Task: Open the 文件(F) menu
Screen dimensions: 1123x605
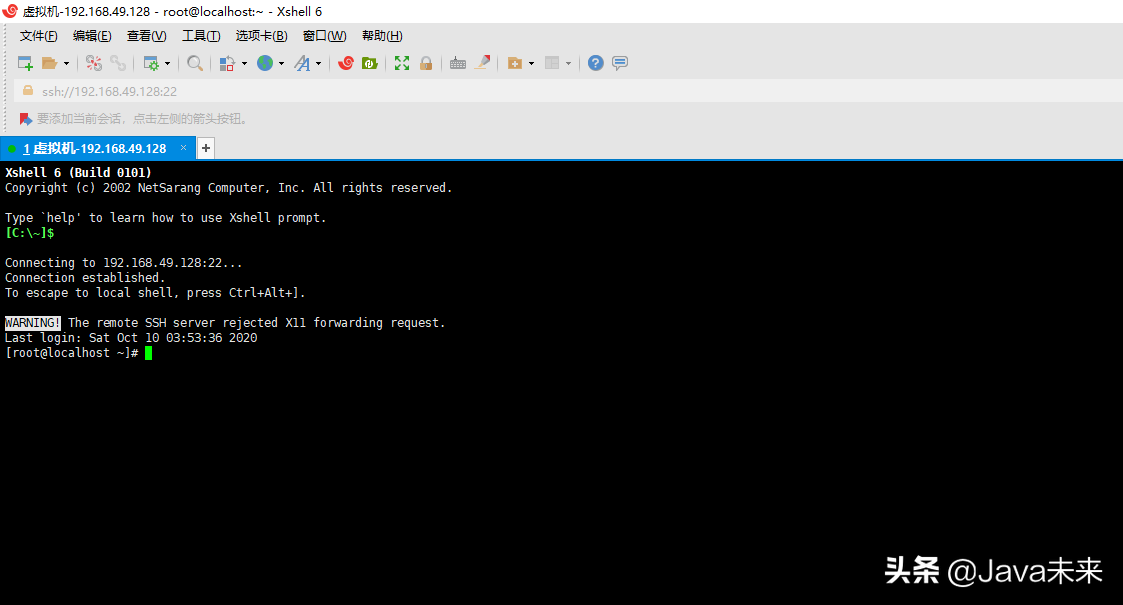Action: (x=39, y=36)
